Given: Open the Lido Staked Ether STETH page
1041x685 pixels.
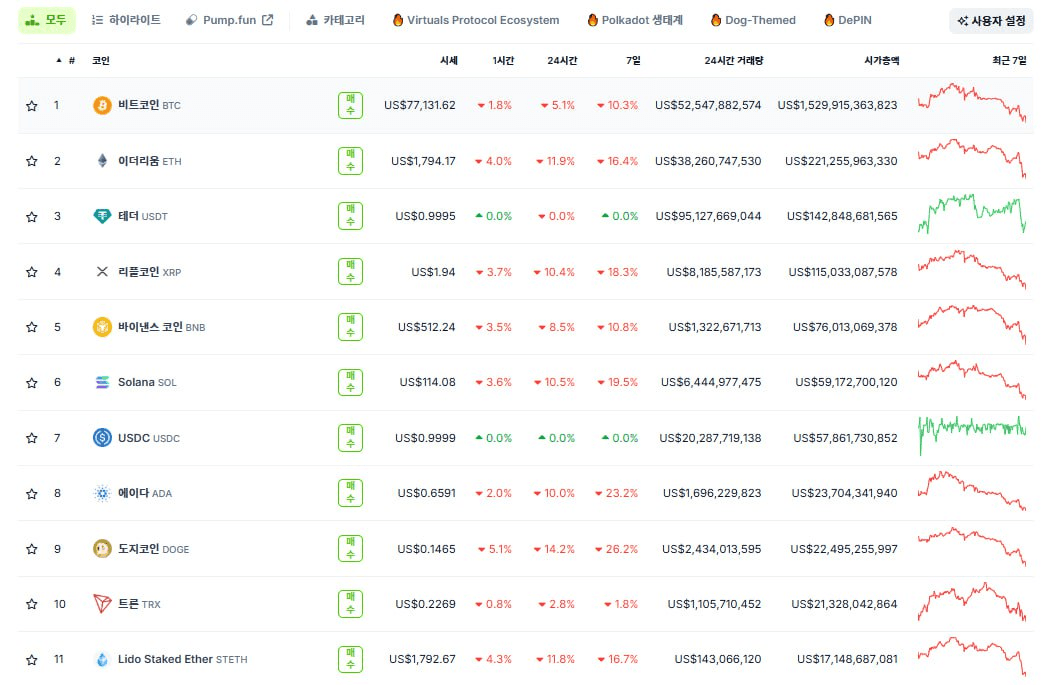Looking at the screenshot, I should click(x=183, y=659).
